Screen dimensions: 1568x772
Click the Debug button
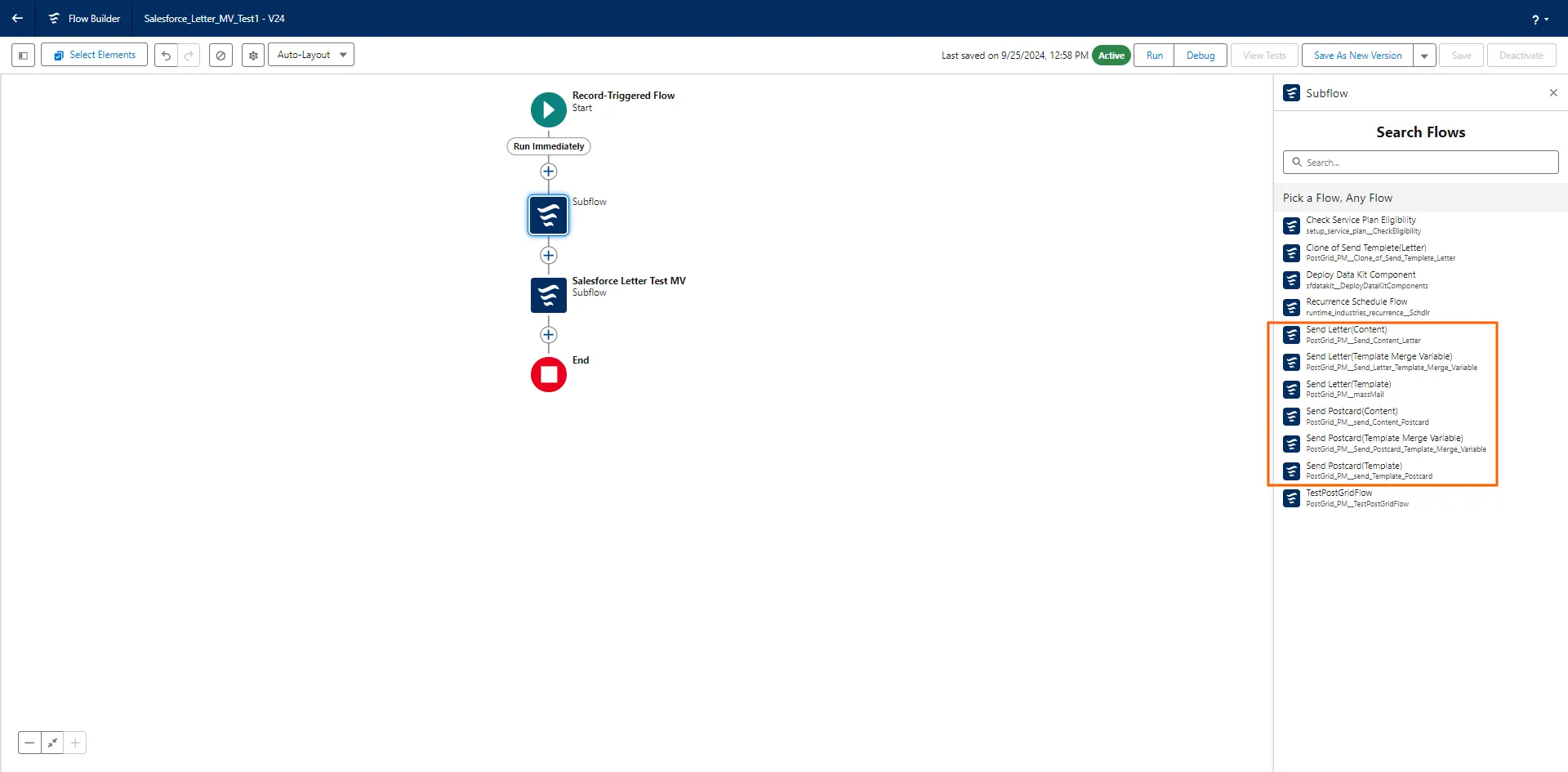[x=1200, y=56]
